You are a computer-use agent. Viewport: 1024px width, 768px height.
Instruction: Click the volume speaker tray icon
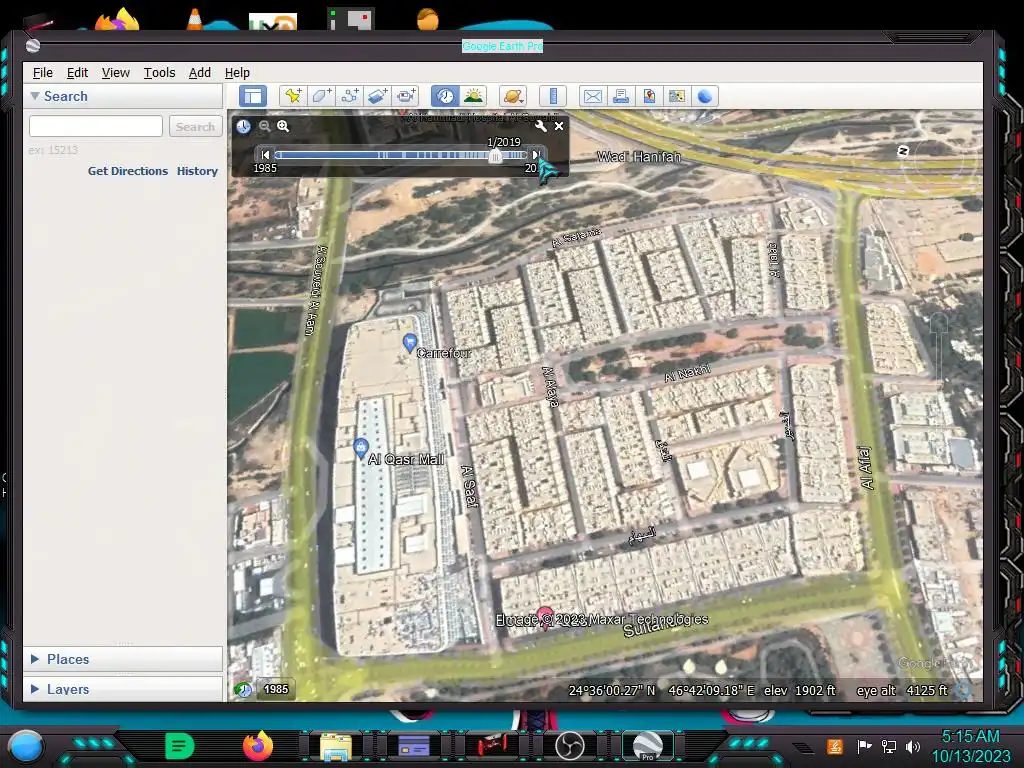pos(913,746)
